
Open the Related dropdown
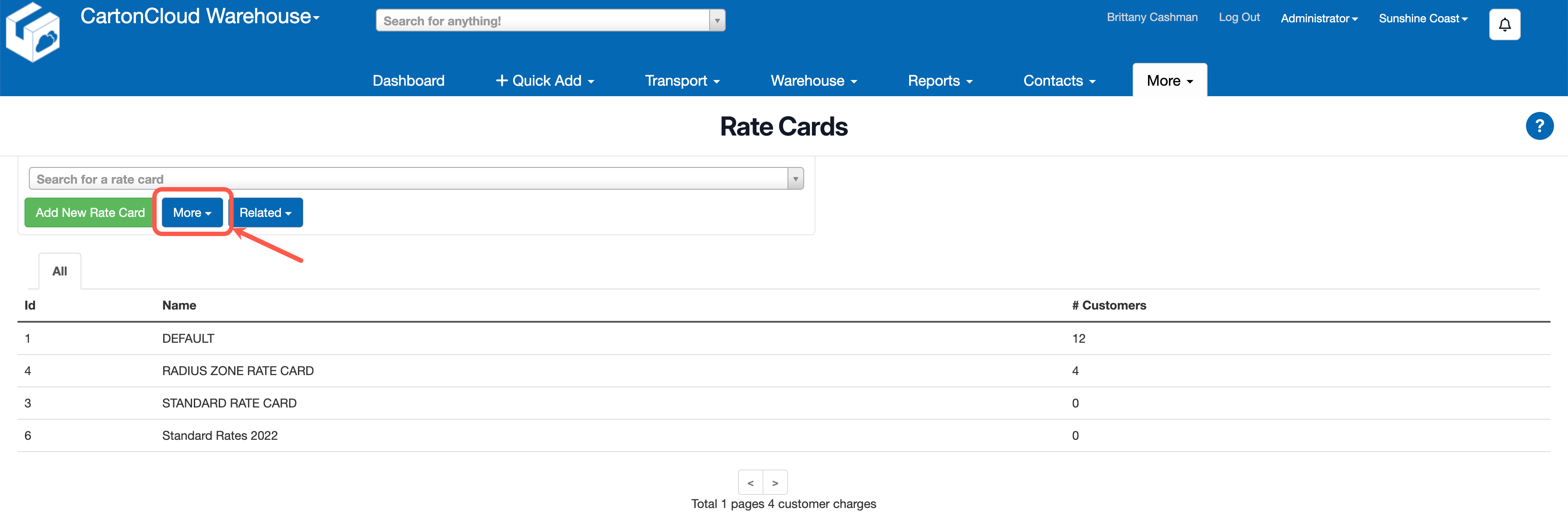pos(266,212)
